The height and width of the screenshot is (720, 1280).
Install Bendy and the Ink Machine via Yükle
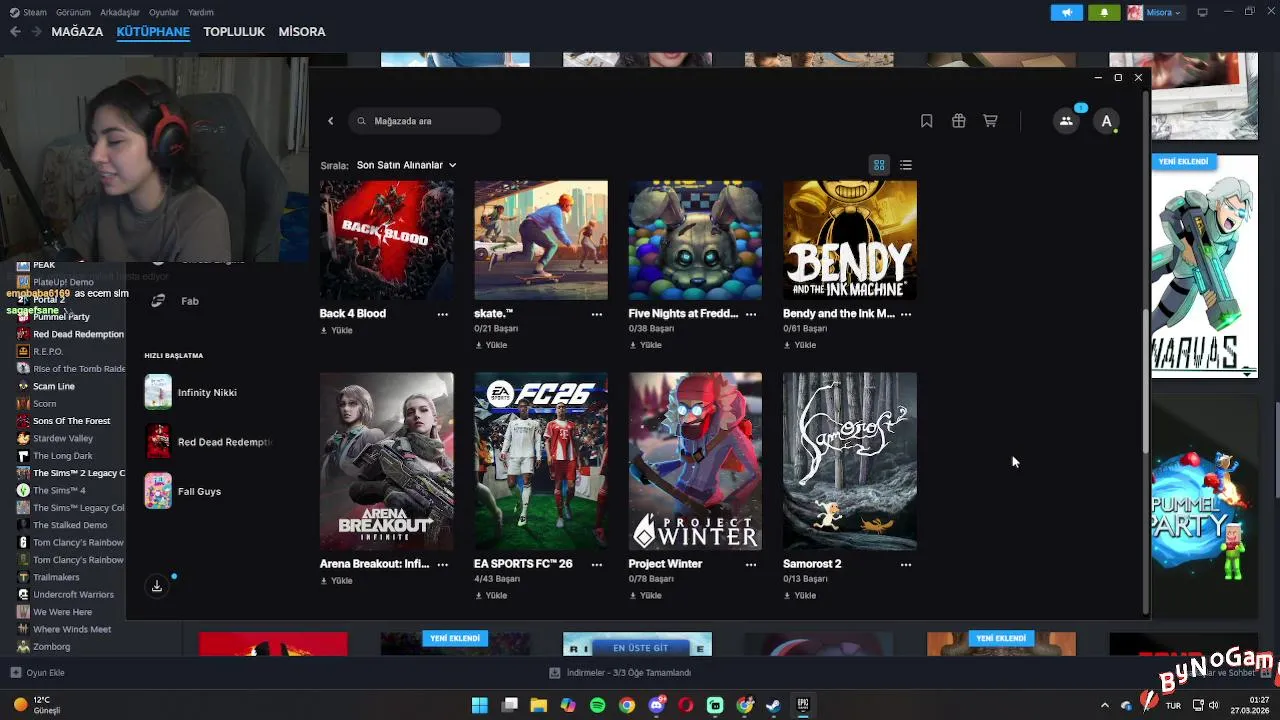(x=799, y=345)
